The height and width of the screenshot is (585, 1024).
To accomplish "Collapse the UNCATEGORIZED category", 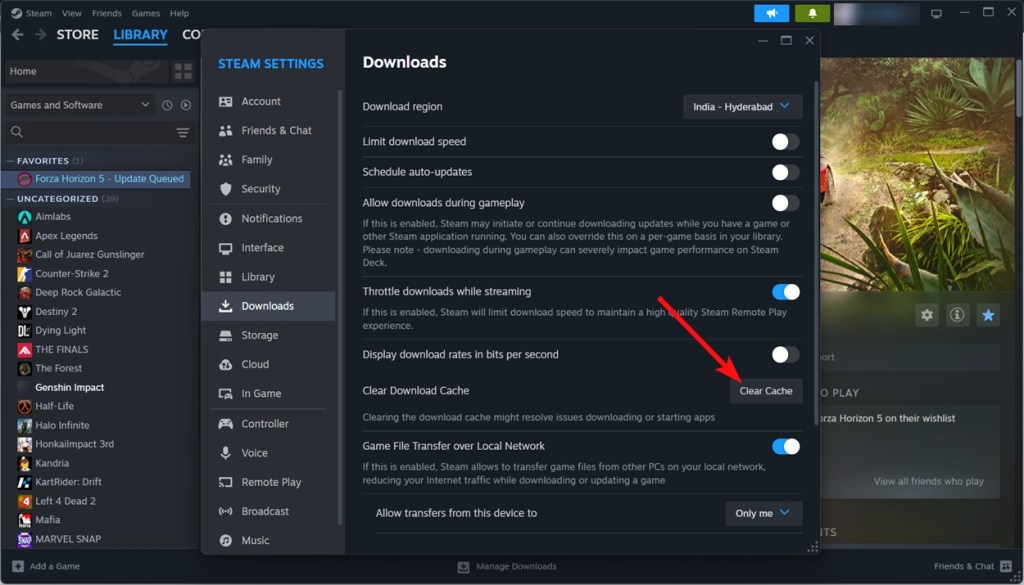I will tap(10, 198).
